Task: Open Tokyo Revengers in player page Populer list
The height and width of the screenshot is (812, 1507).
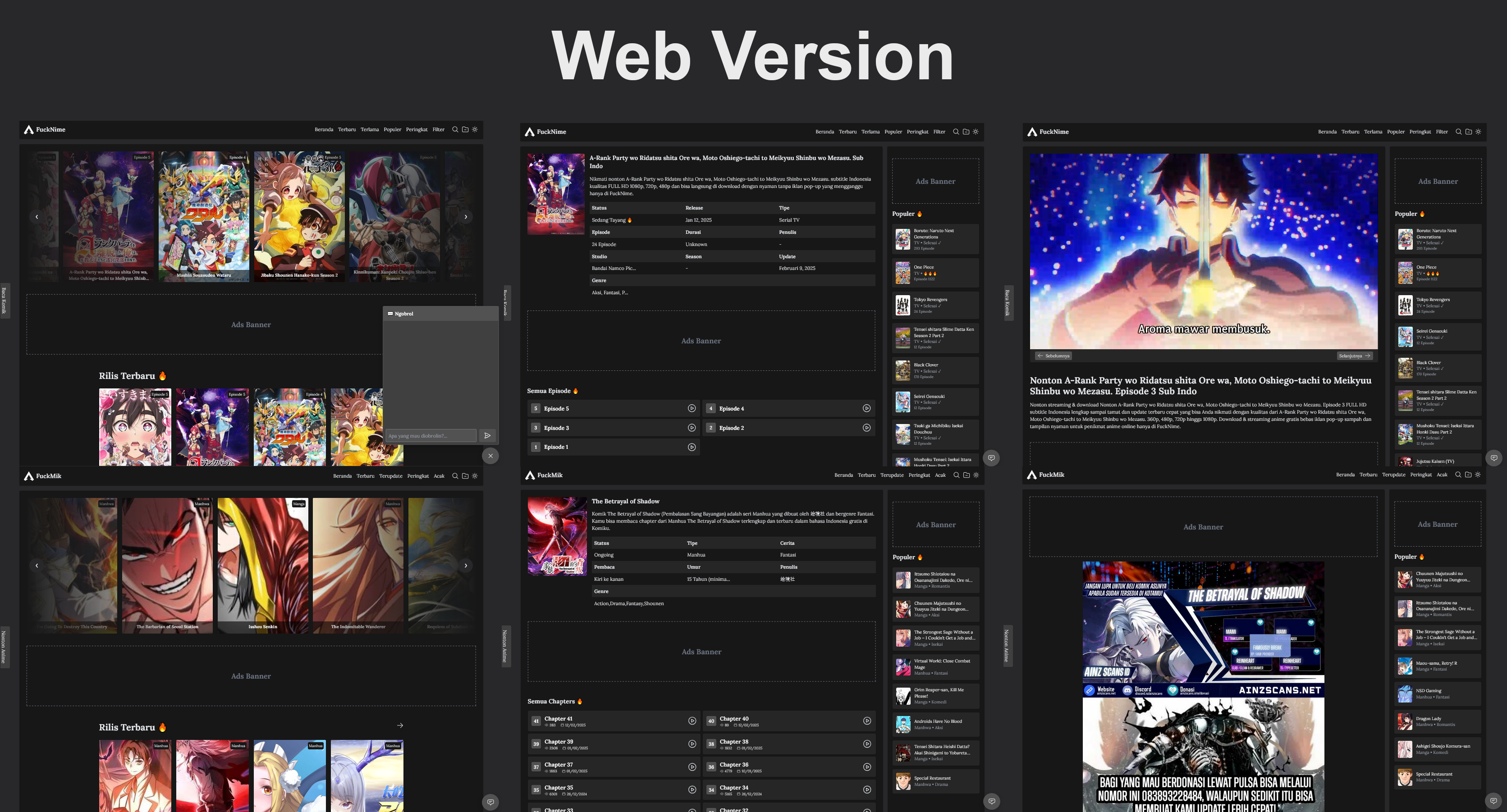Action: tap(1438, 305)
